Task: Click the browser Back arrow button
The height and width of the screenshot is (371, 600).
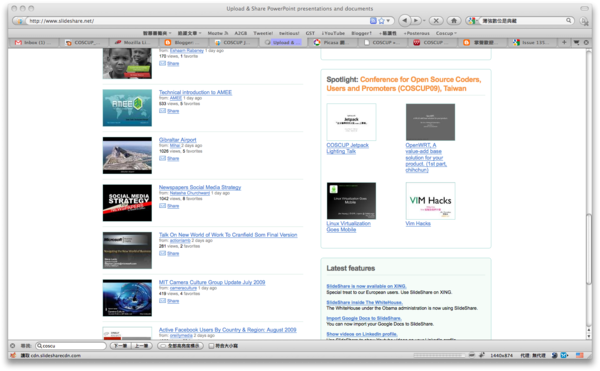Action: tap(404, 21)
